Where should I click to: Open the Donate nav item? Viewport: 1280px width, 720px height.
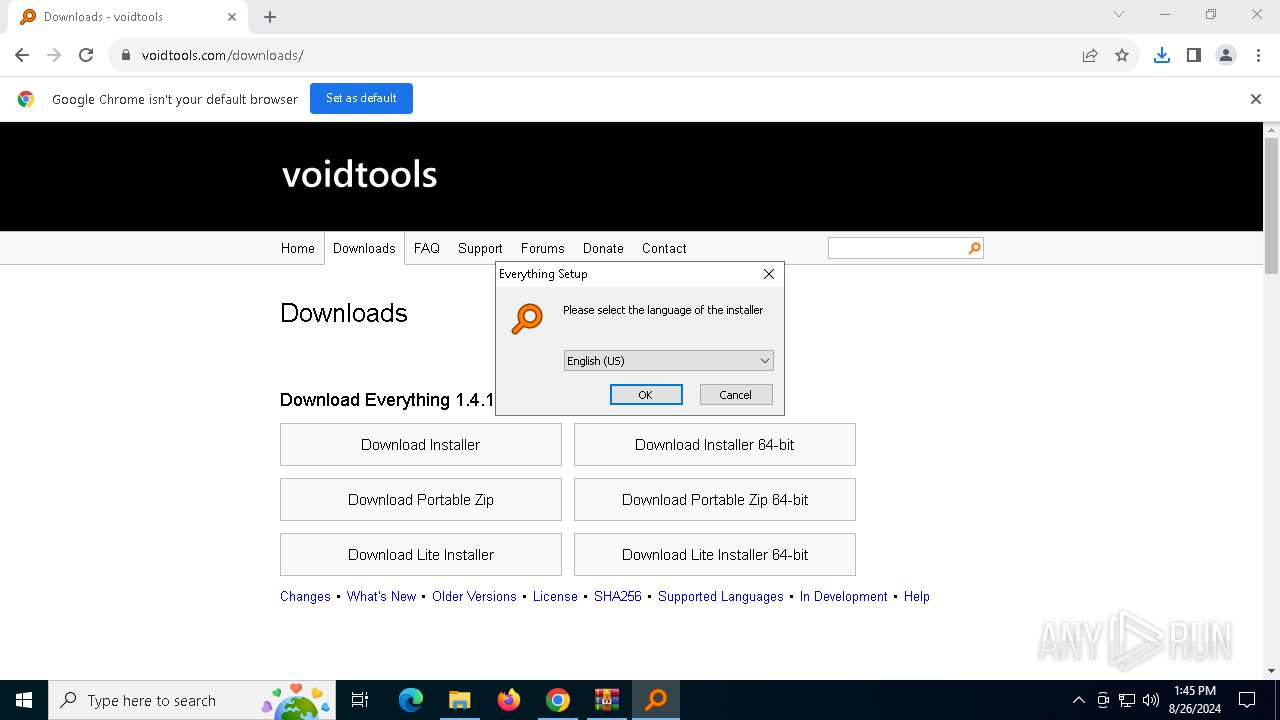(x=603, y=248)
